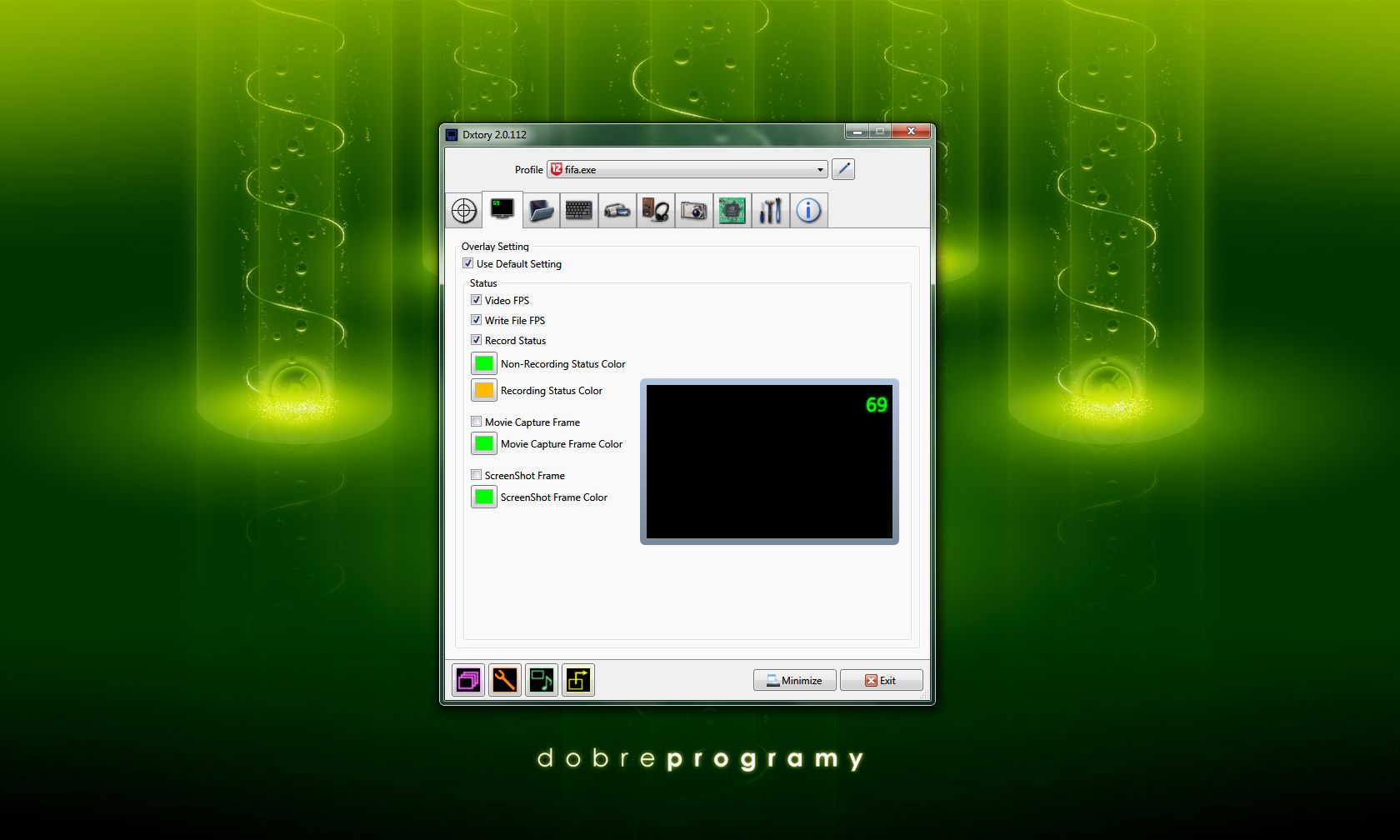Image resolution: width=1400 pixels, height=840 pixels.
Task: Click the Dxtory title bar app icon
Action: pos(452,134)
